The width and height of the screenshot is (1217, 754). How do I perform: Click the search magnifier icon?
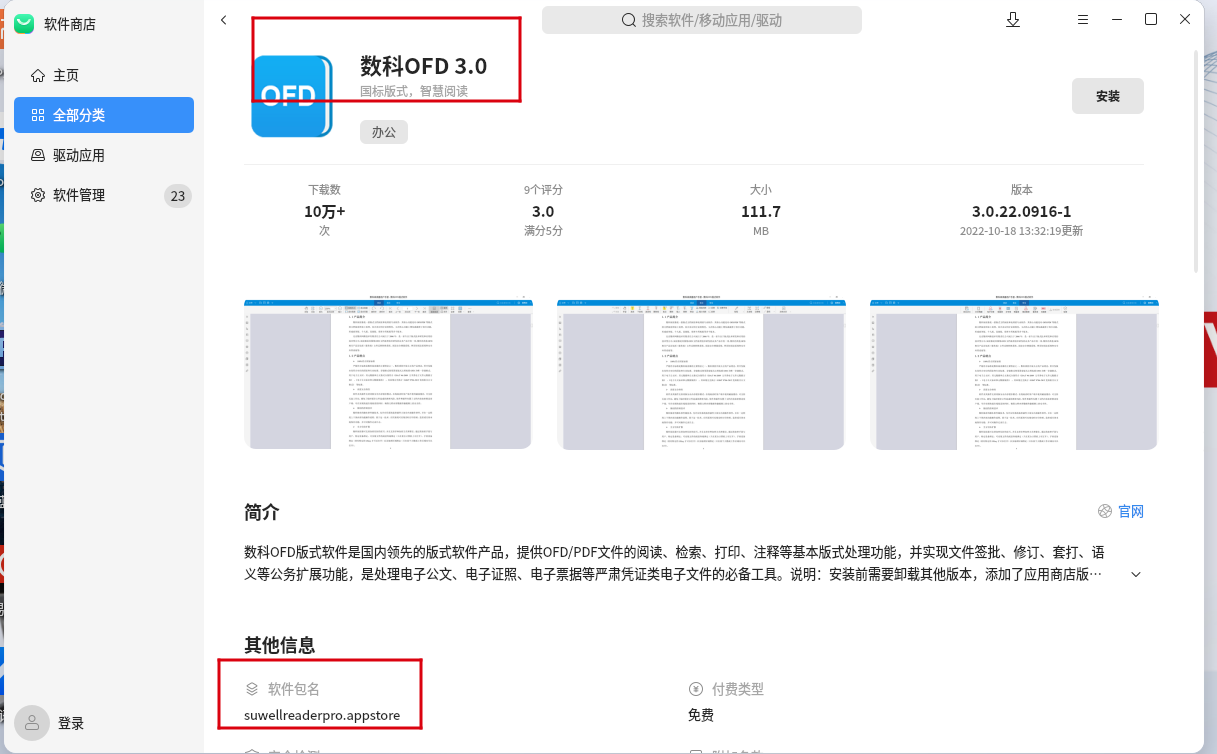(629, 20)
